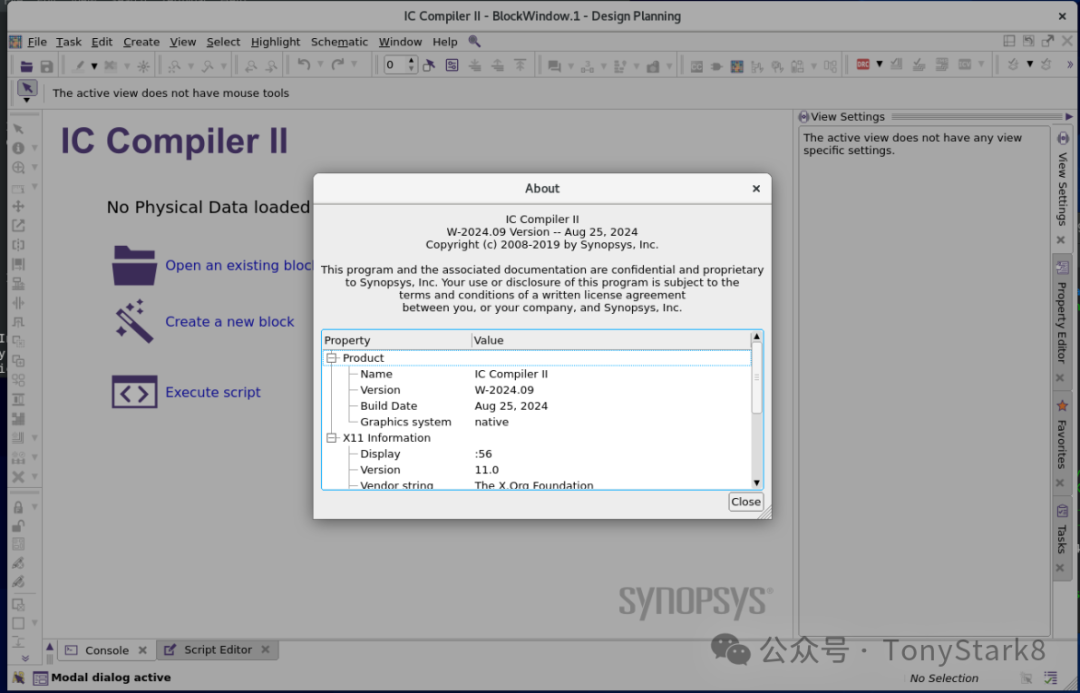
Task: Click the magnifier search icon beside Help
Action: point(475,41)
